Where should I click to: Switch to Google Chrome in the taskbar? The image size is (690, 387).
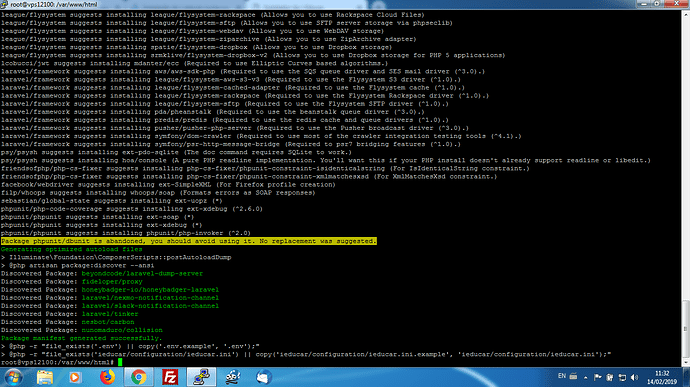coord(139,377)
